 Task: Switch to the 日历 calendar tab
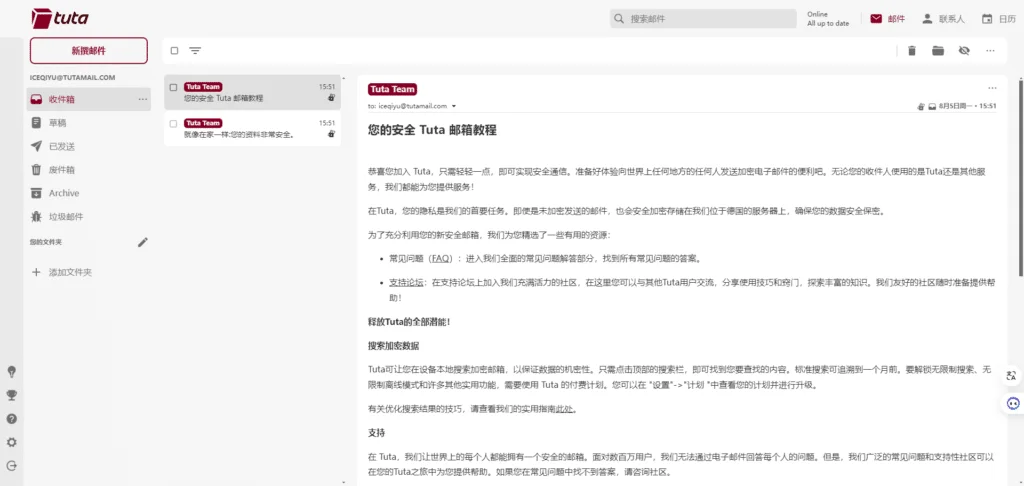tap(999, 19)
